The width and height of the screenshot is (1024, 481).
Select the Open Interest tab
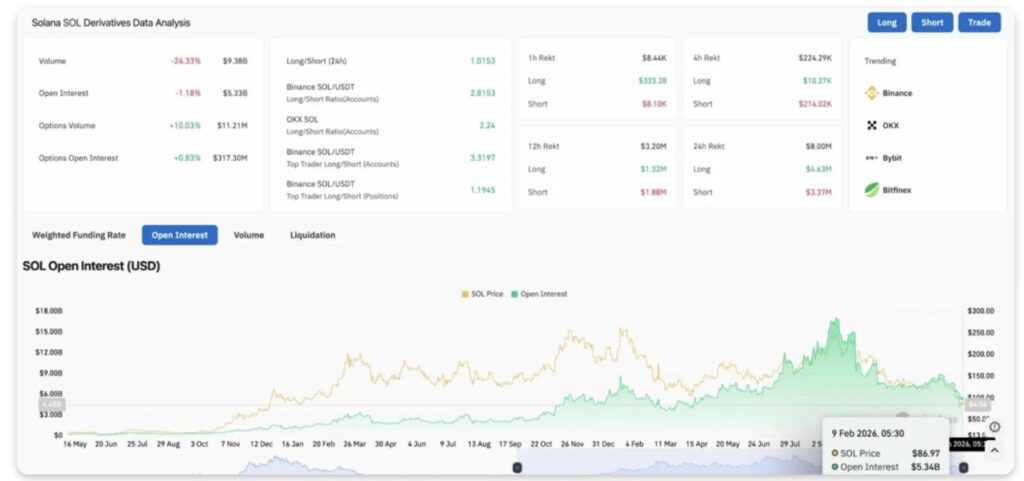point(179,235)
